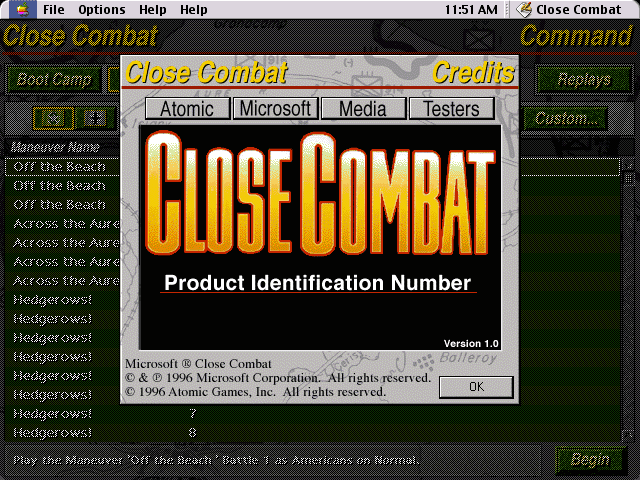Click Begin to start the battle
Screen dimensions: 640x480
click(590, 460)
